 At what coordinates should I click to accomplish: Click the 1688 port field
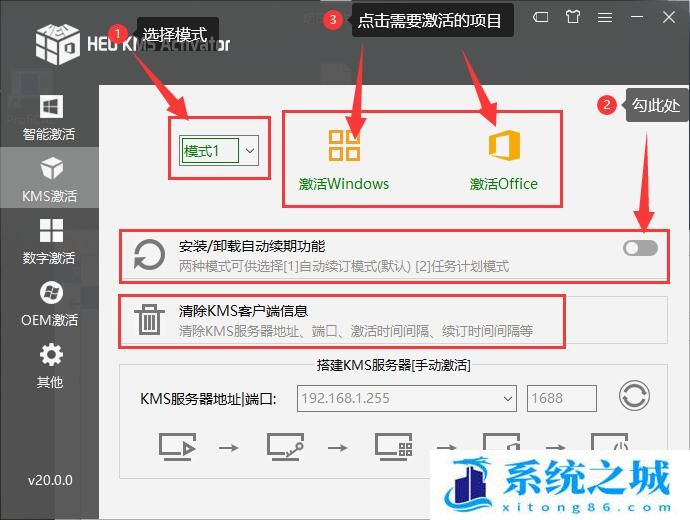[x=562, y=399]
